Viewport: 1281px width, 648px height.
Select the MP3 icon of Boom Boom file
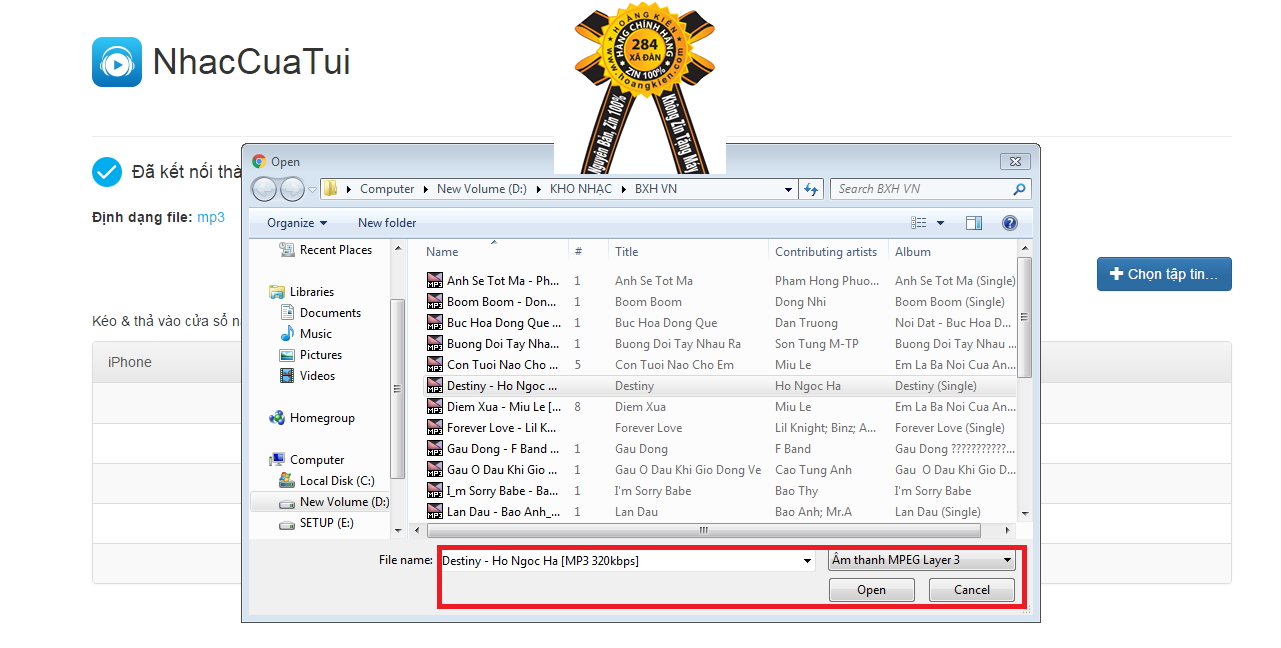435,302
